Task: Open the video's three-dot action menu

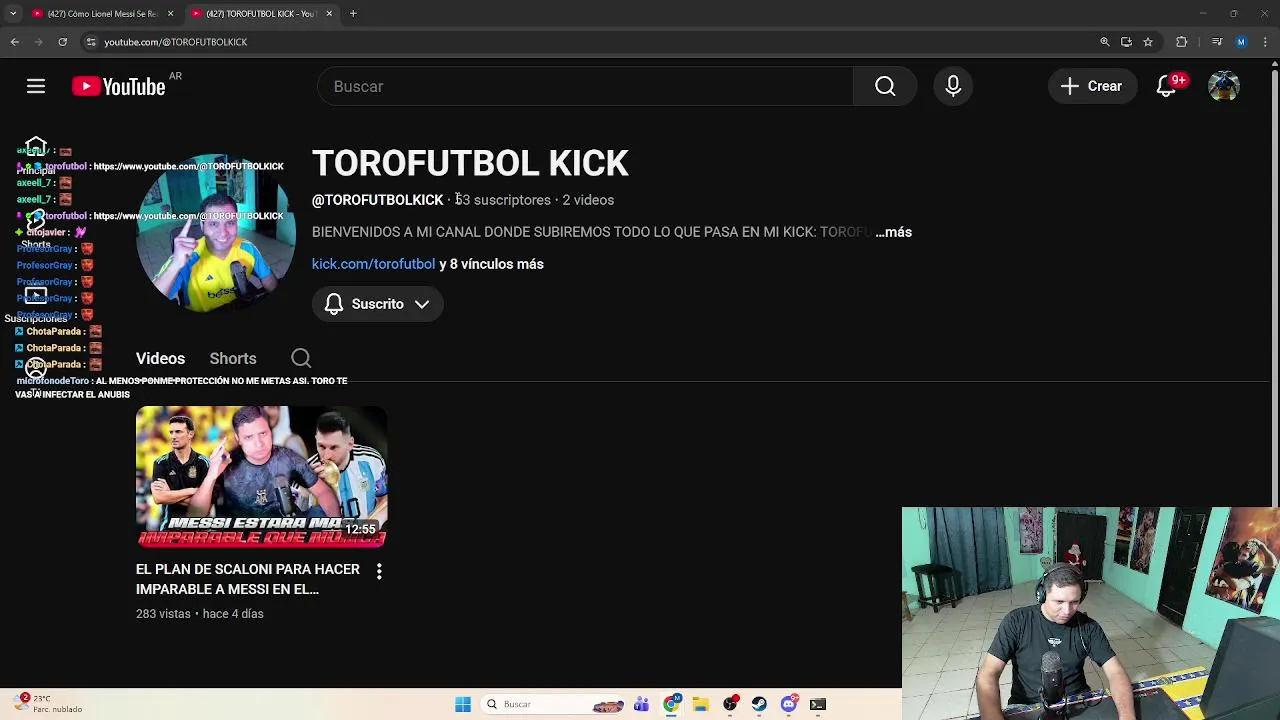Action: tap(379, 571)
